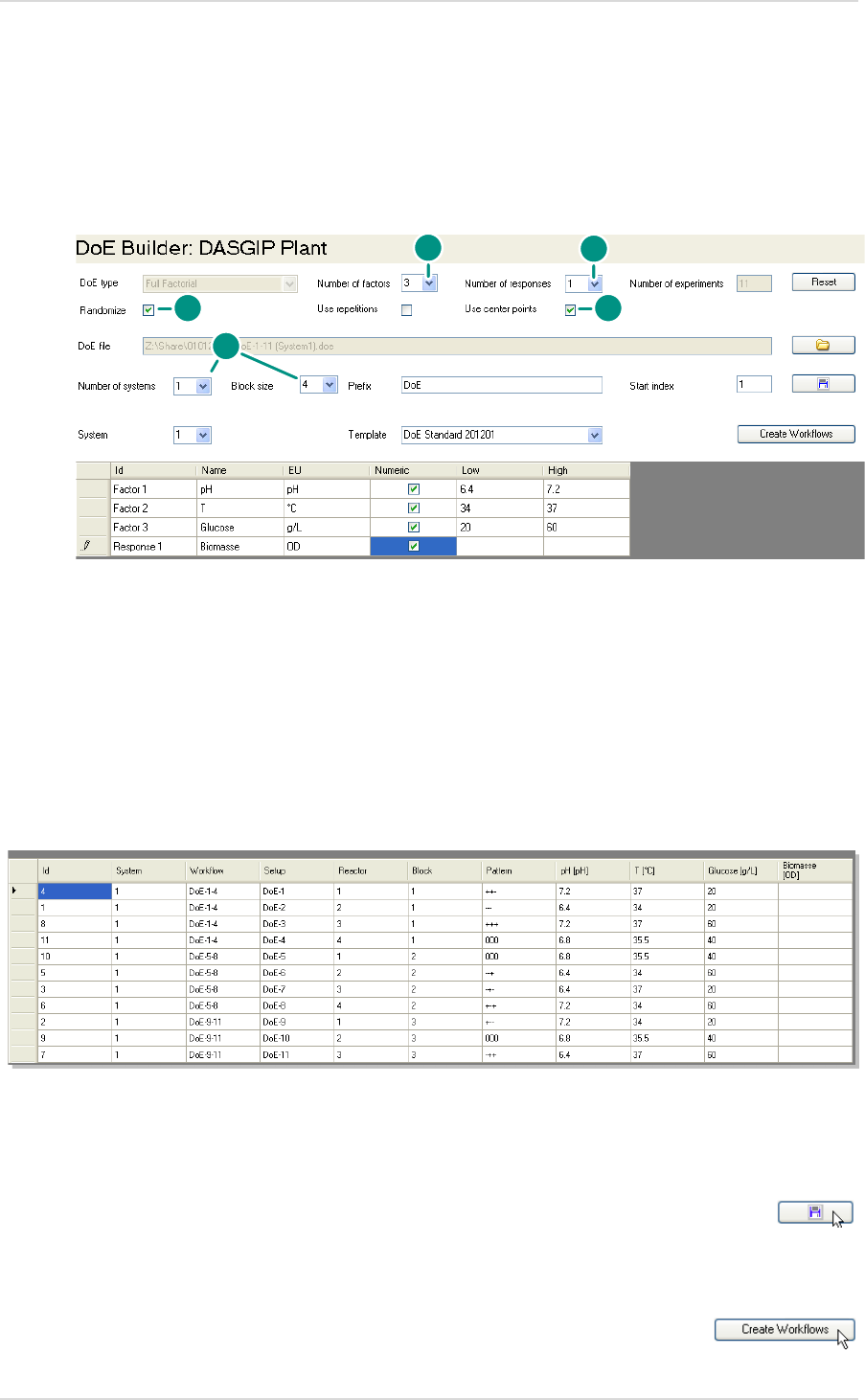This screenshot has height=1400, width=865.
Task: Click Create Workflows beside the Template dropdown
Action: [795, 434]
